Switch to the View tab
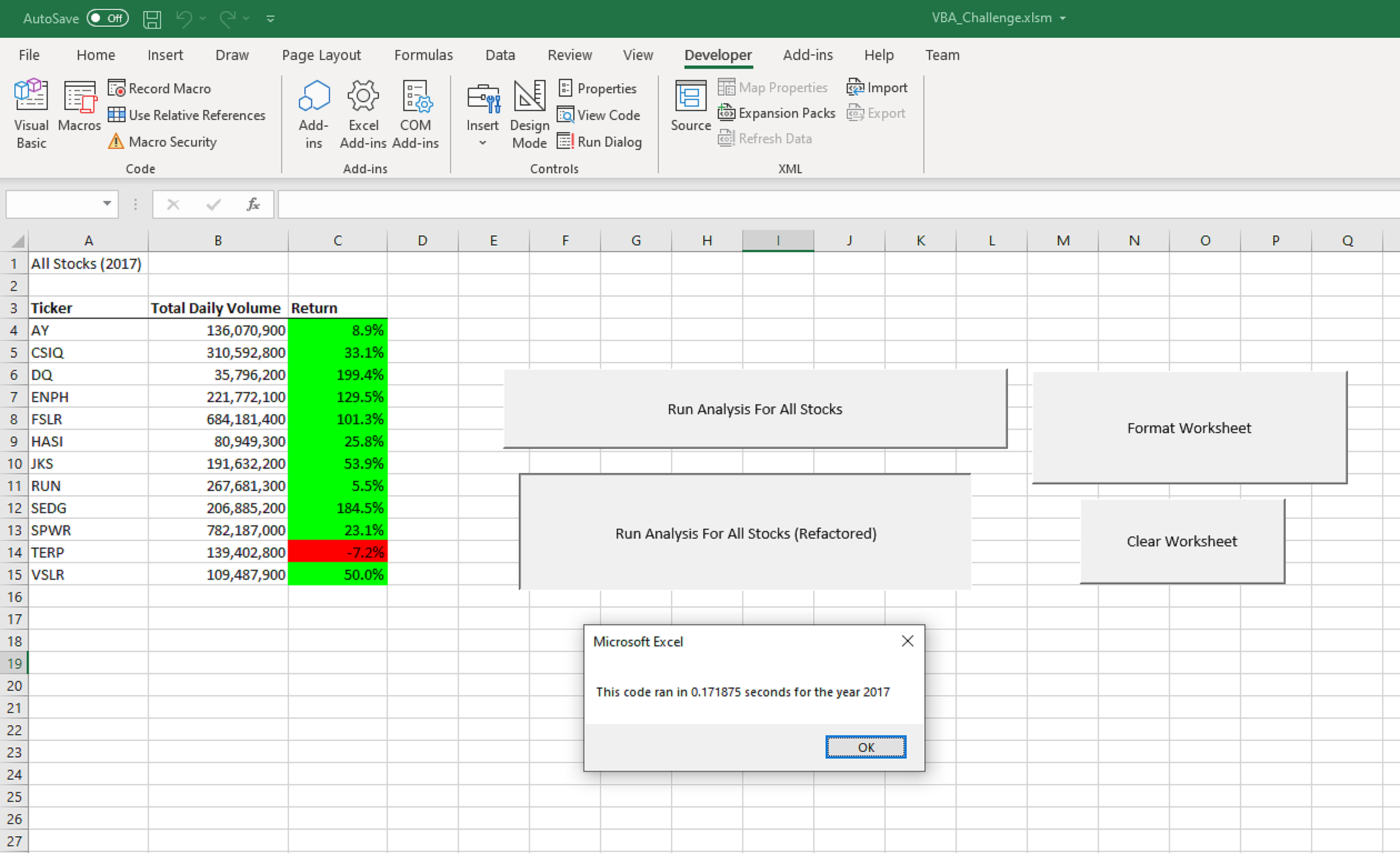 point(637,55)
